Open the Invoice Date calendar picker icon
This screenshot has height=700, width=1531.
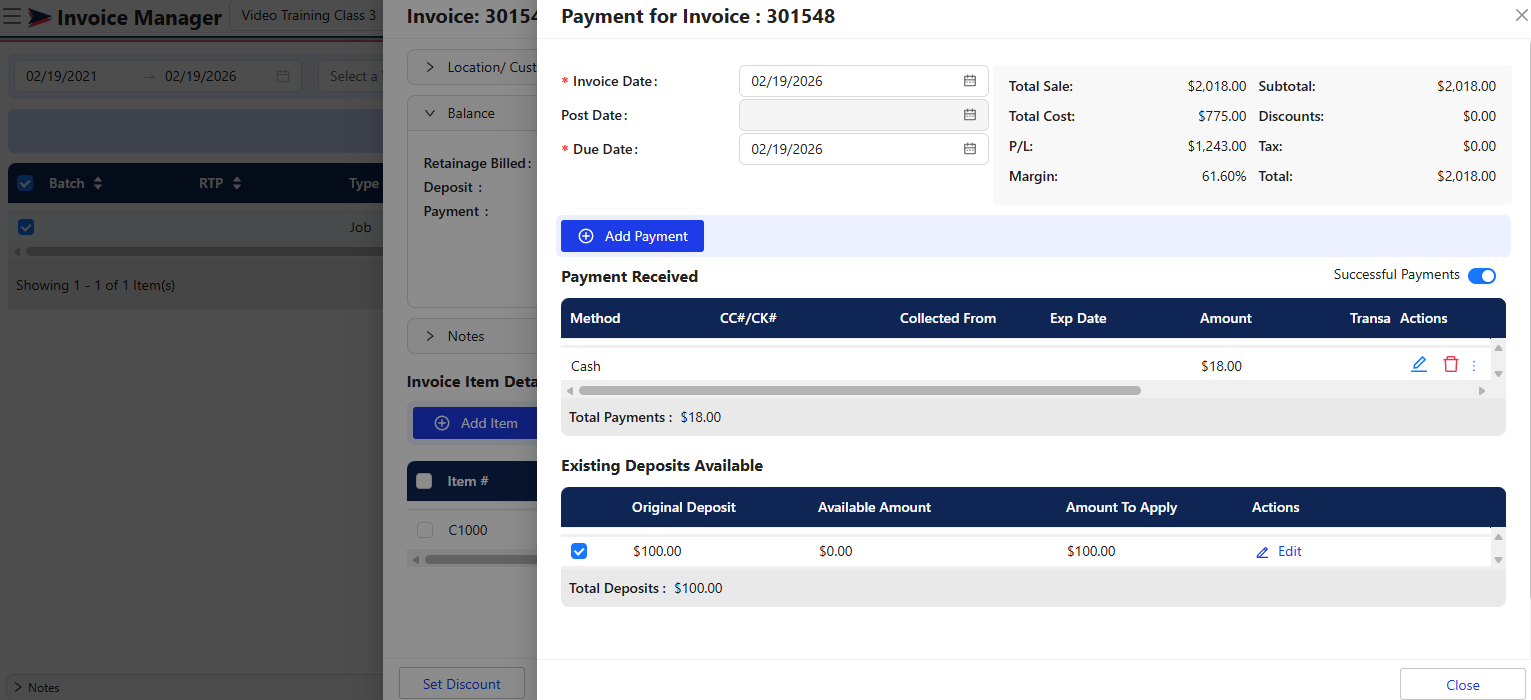(x=969, y=81)
